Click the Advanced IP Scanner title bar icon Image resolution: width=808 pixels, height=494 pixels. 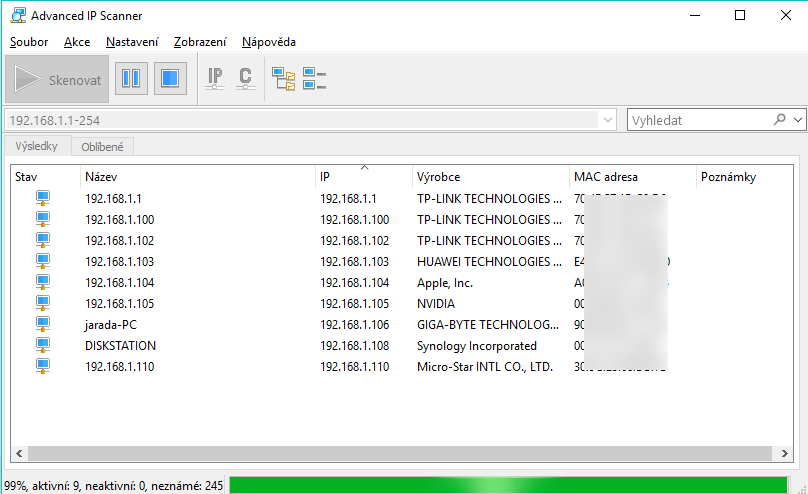tap(18, 15)
